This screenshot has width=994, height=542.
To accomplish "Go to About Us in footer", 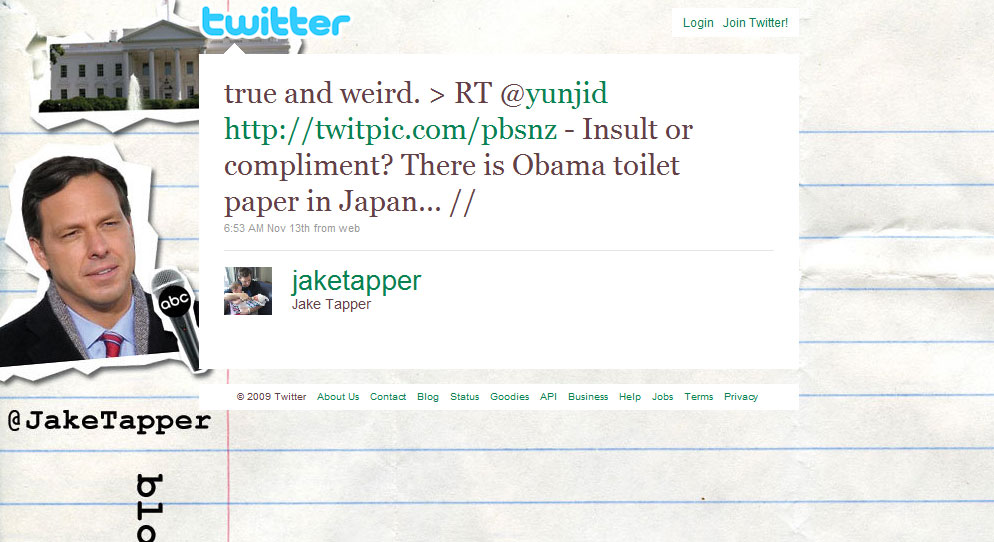I will [338, 397].
